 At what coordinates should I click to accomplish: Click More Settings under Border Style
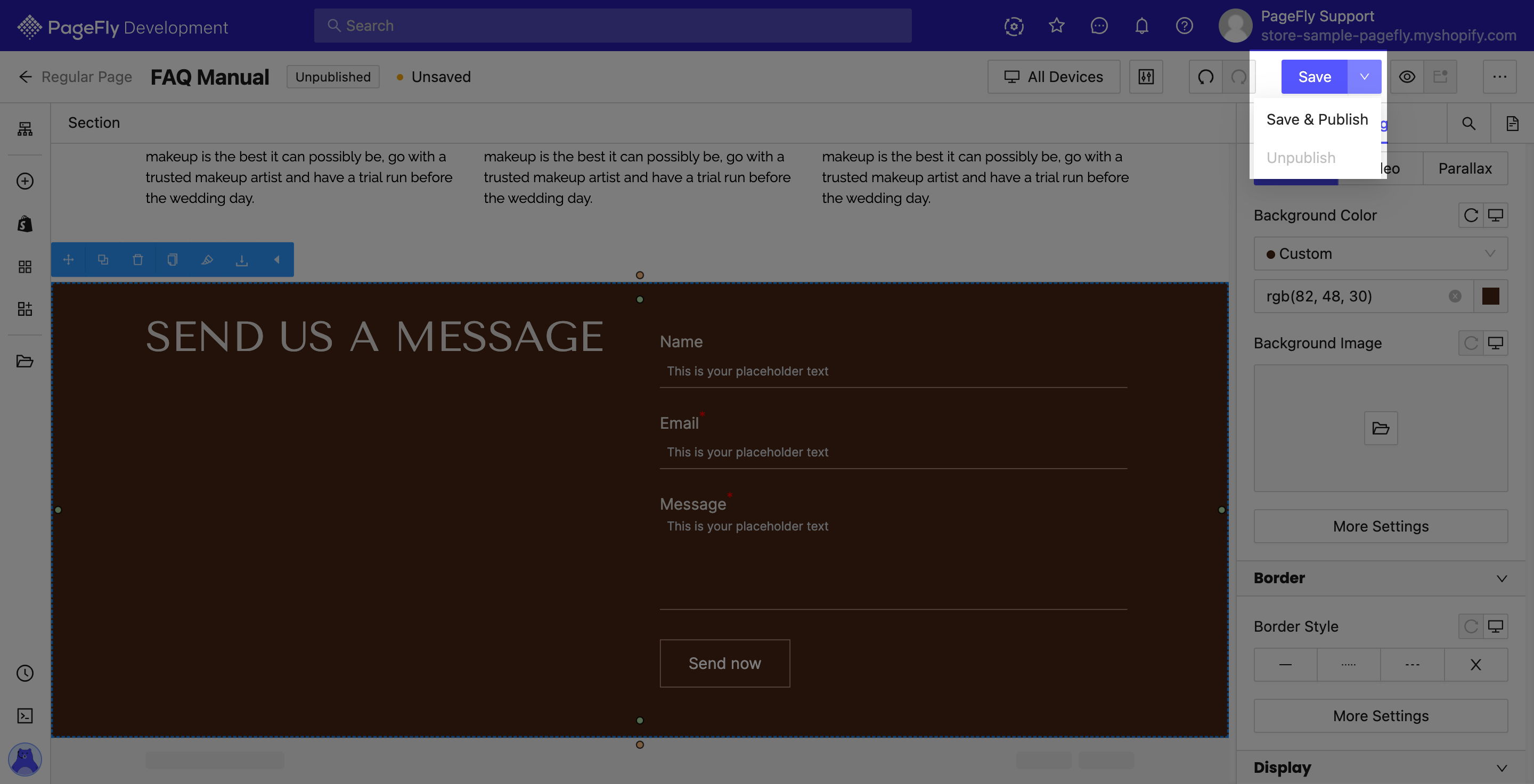pyautogui.click(x=1381, y=715)
